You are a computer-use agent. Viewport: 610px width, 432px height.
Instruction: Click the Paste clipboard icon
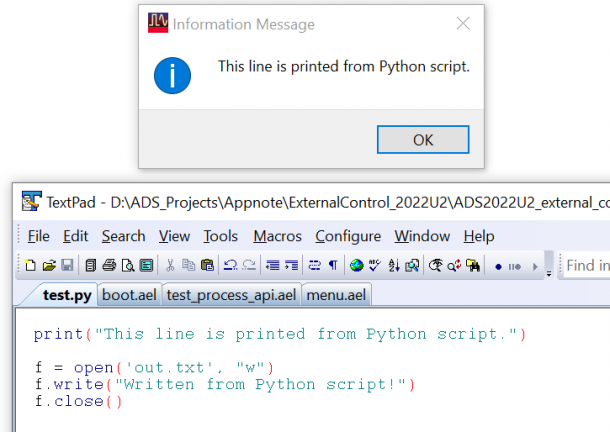(207, 266)
